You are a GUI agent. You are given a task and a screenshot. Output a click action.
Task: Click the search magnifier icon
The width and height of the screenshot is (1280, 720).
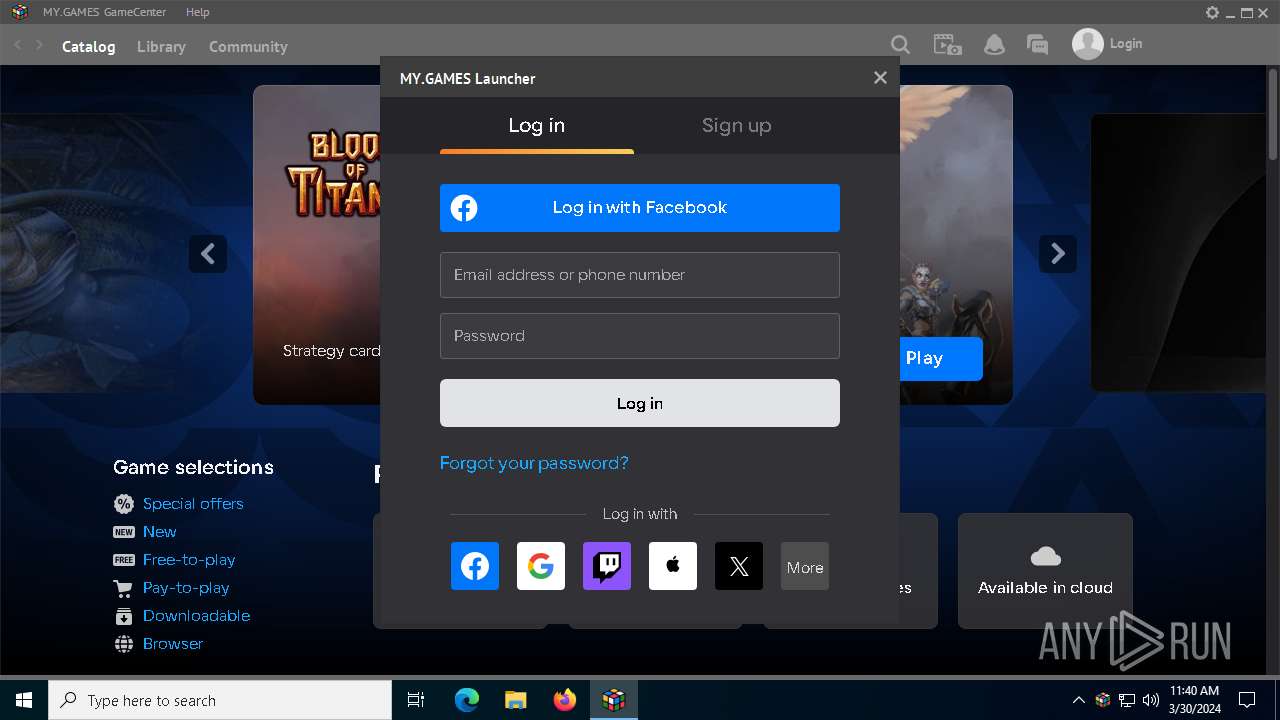coord(900,45)
